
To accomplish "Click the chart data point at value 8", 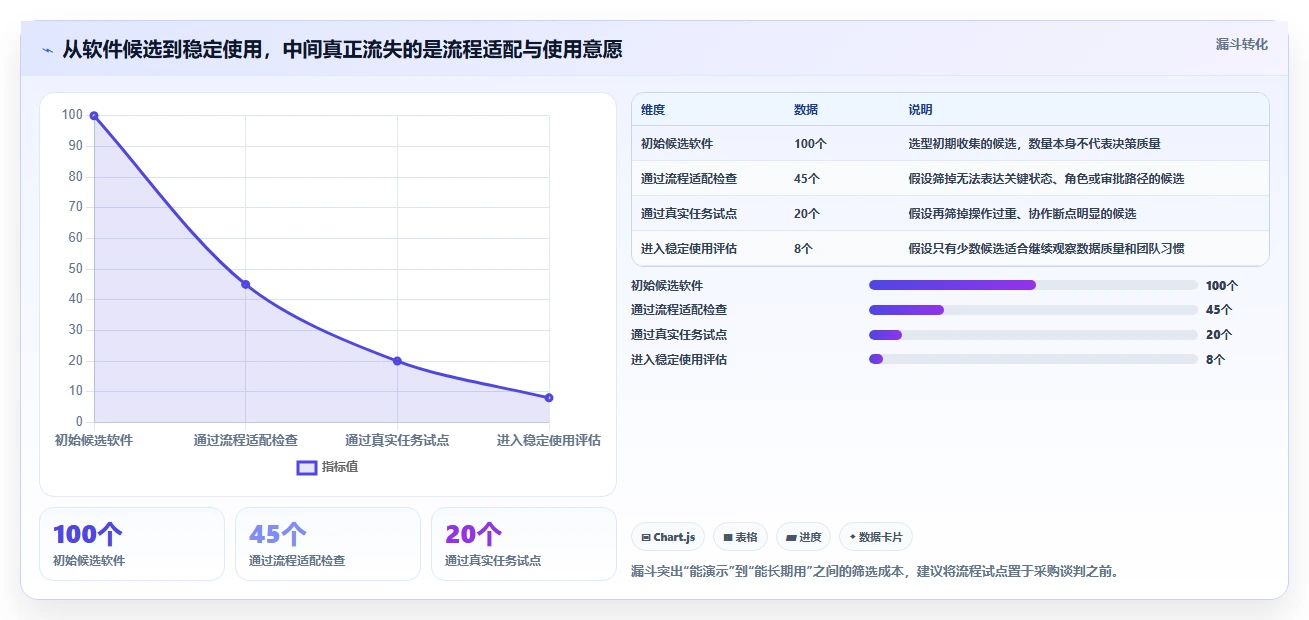I will click(549, 398).
